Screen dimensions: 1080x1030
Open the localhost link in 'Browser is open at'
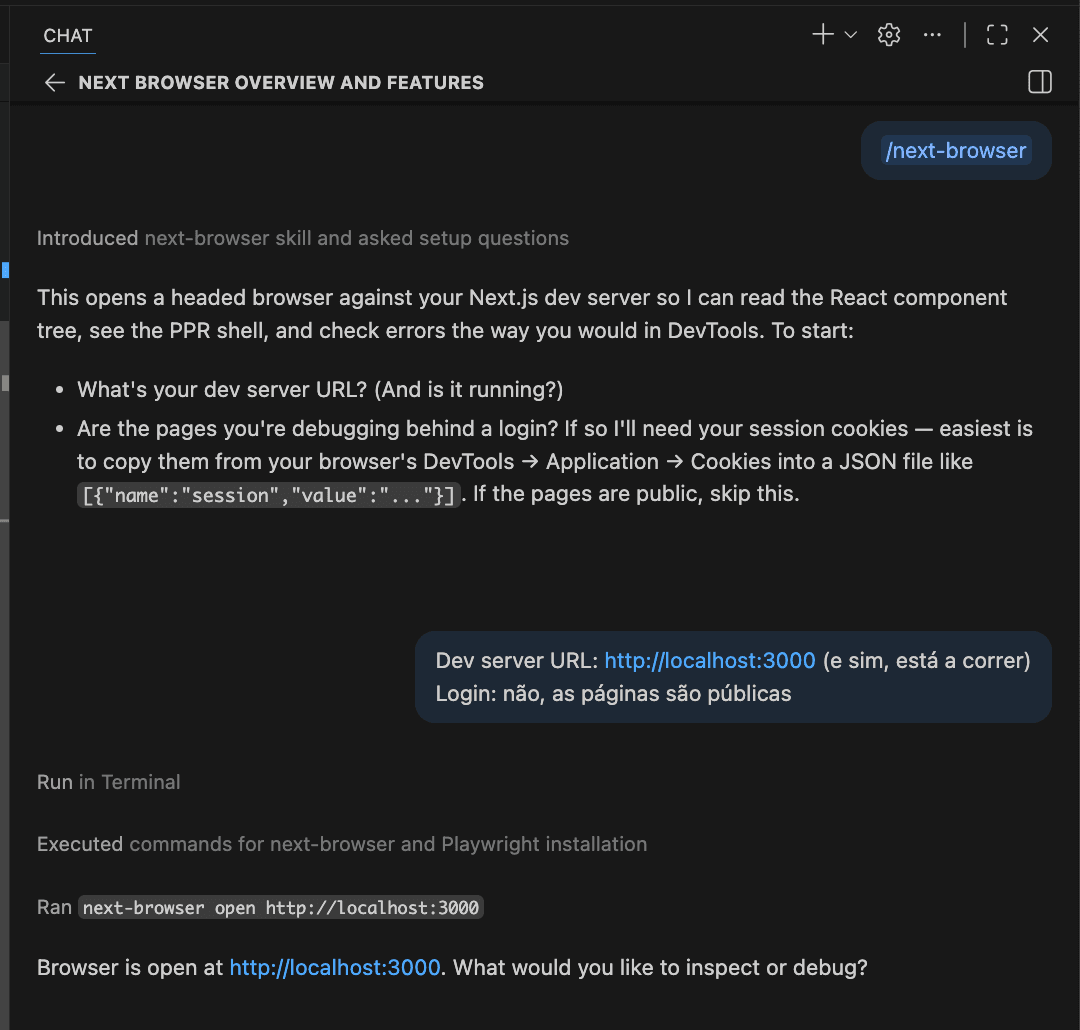click(335, 968)
